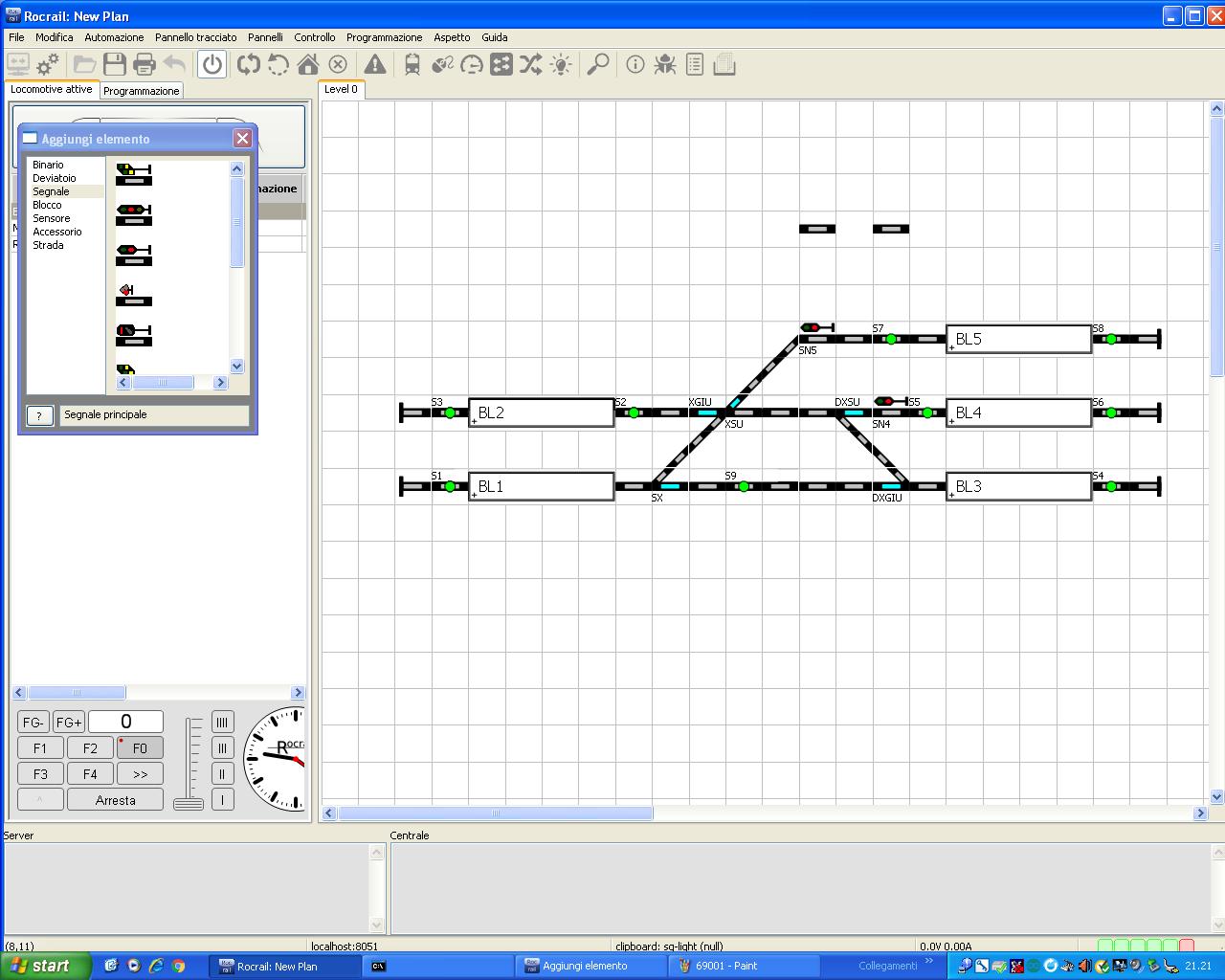1225x980 pixels.
Task: Click block BL5 on track plan
Action: [1019, 339]
